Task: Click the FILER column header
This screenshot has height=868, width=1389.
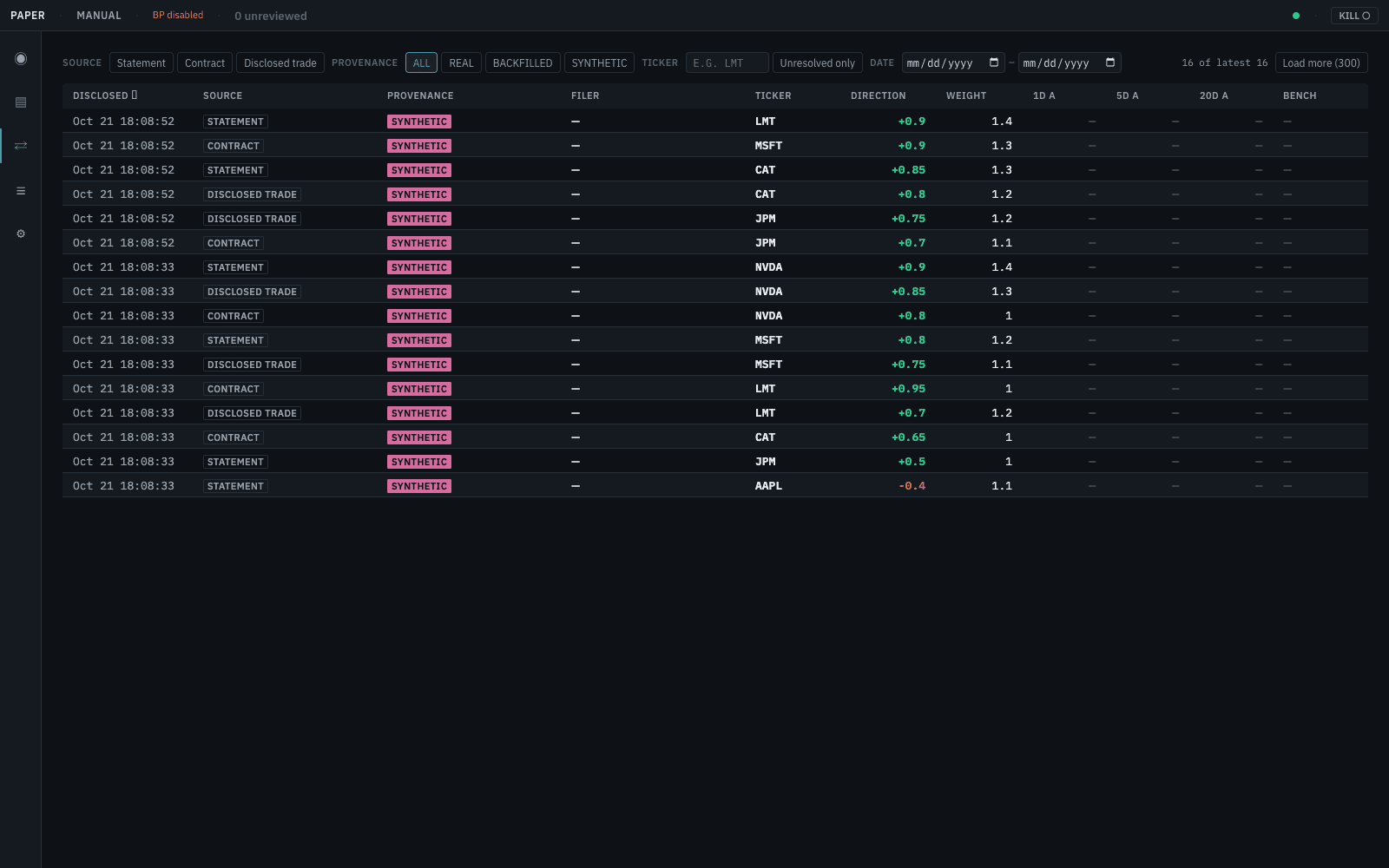Action: (585, 95)
